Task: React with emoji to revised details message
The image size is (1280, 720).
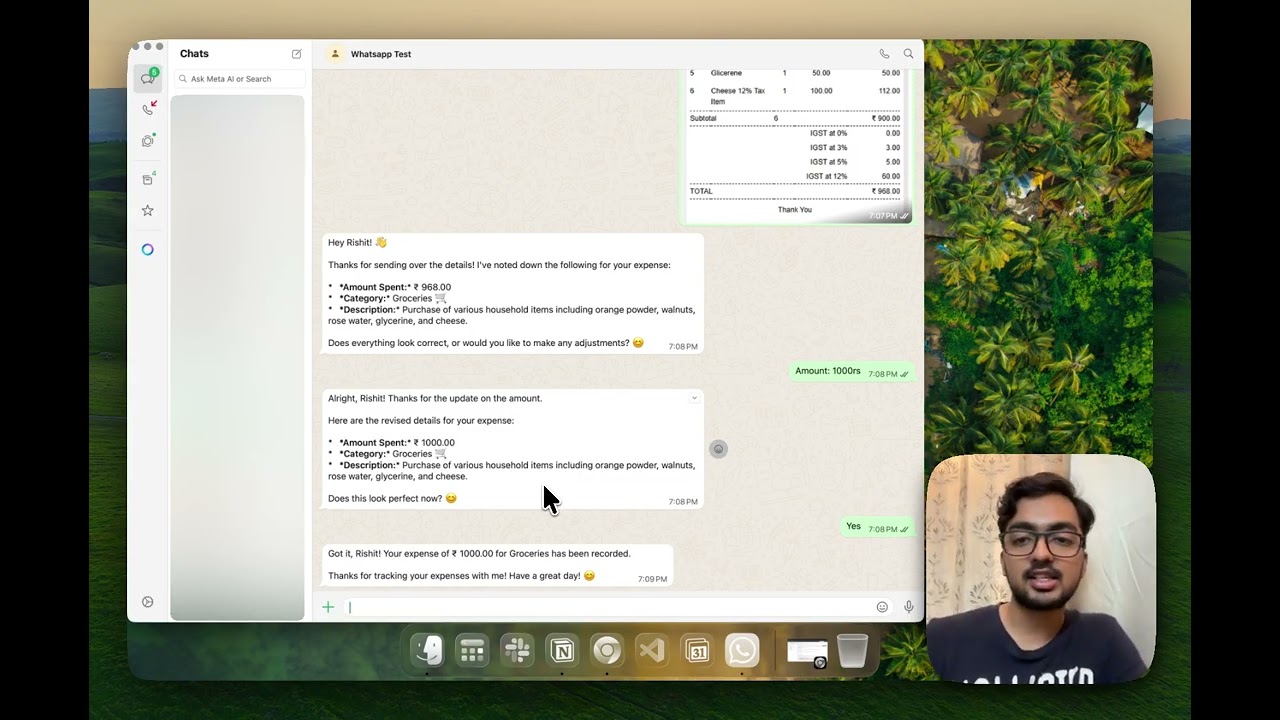Action: tap(718, 449)
